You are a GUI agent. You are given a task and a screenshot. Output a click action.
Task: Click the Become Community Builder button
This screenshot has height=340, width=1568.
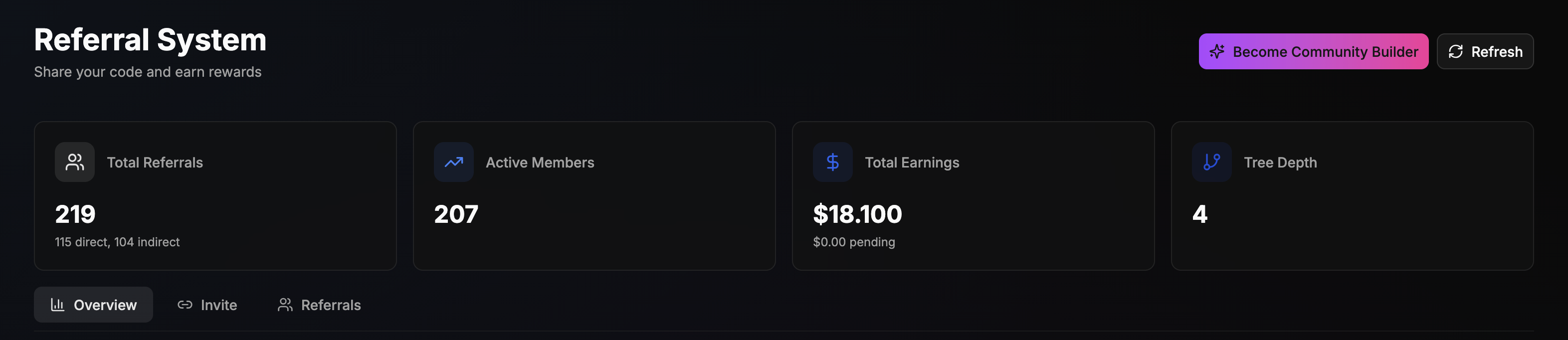click(x=1313, y=52)
